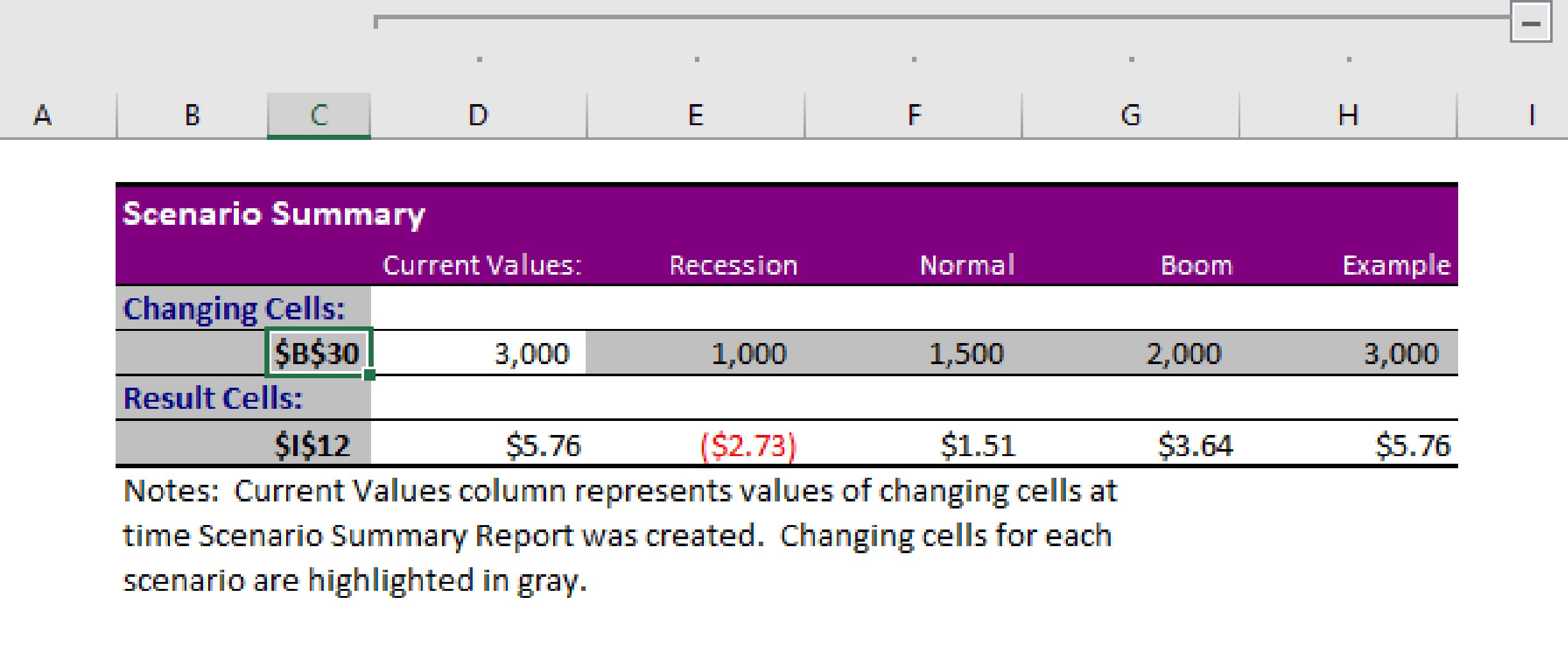Viewport: 1568px width, 656px height.
Task: Select column I header
Action: [x=1532, y=116]
